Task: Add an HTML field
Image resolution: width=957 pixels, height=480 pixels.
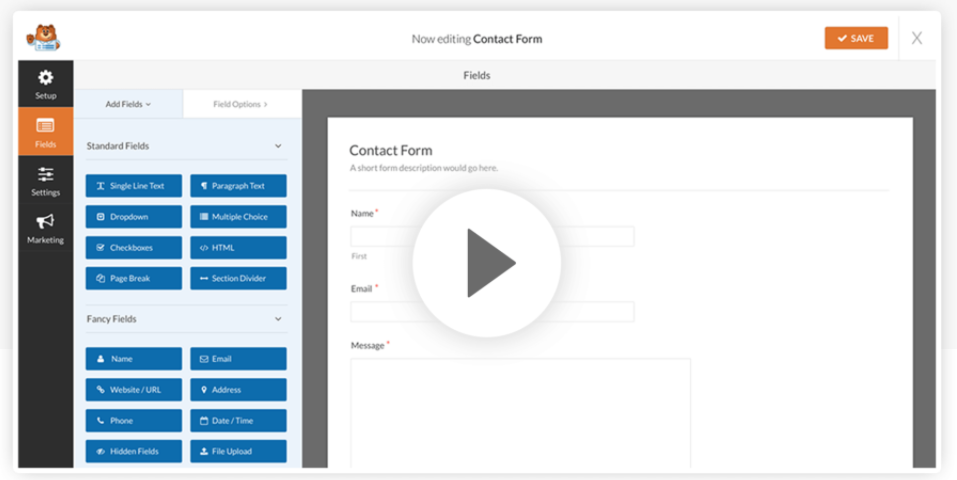Action: pos(238,247)
